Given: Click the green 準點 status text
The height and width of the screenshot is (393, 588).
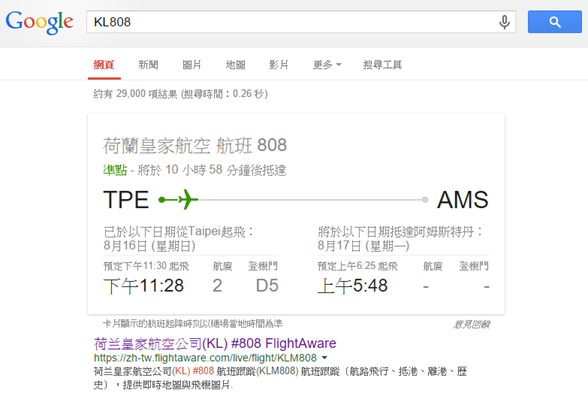Looking at the screenshot, I should pos(115,170).
